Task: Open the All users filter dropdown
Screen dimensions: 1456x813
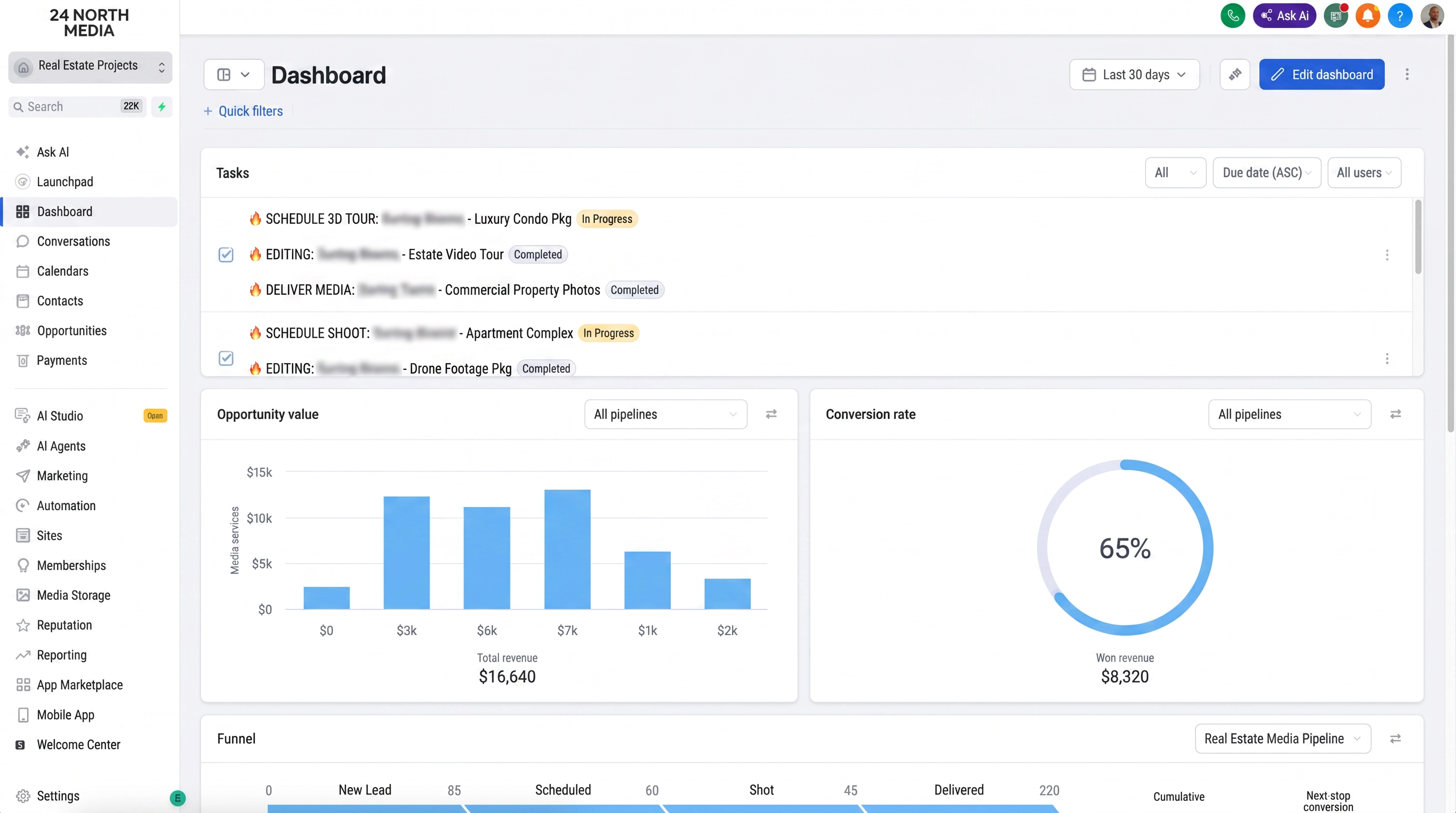Action: tap(1364, 173)
